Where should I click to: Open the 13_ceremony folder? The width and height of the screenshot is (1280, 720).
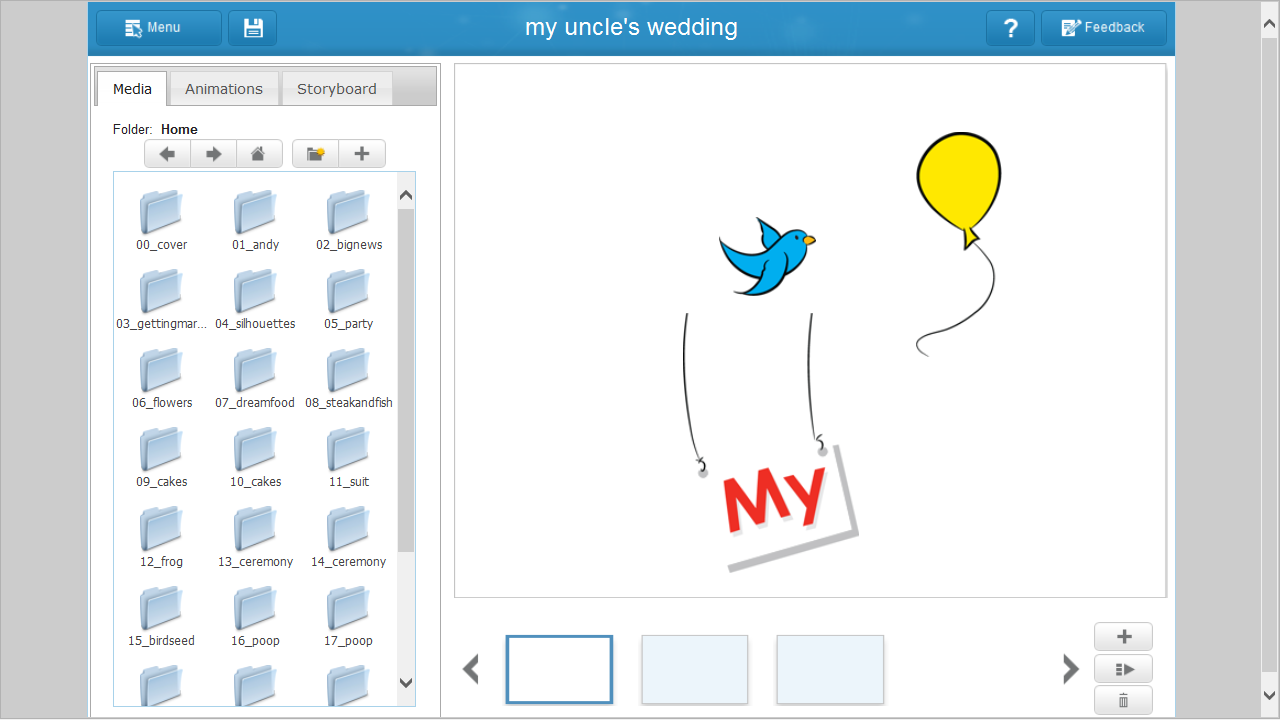tap(256, 537)
